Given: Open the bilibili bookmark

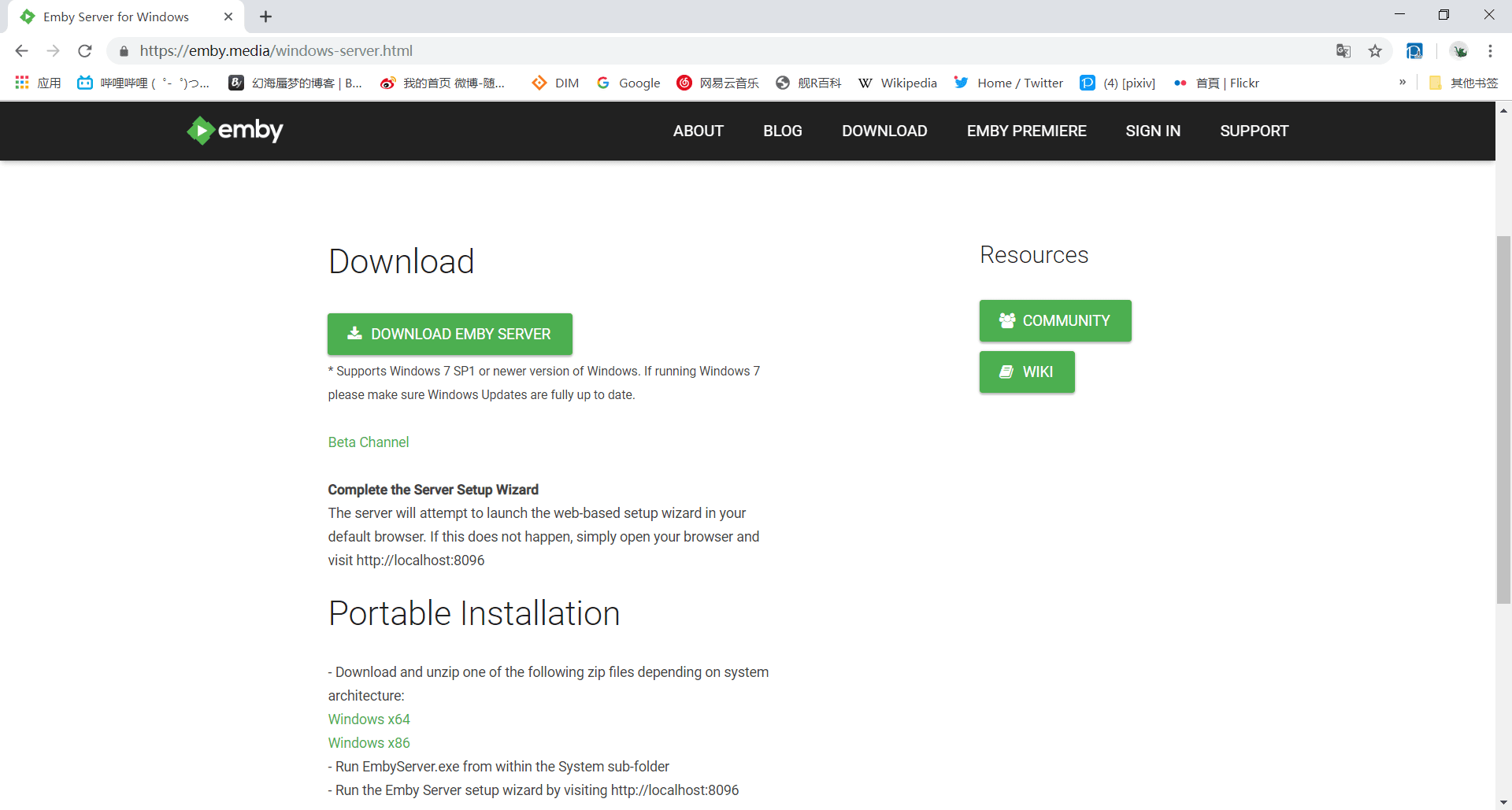Looking at the screenshot, I should (143, 83).
